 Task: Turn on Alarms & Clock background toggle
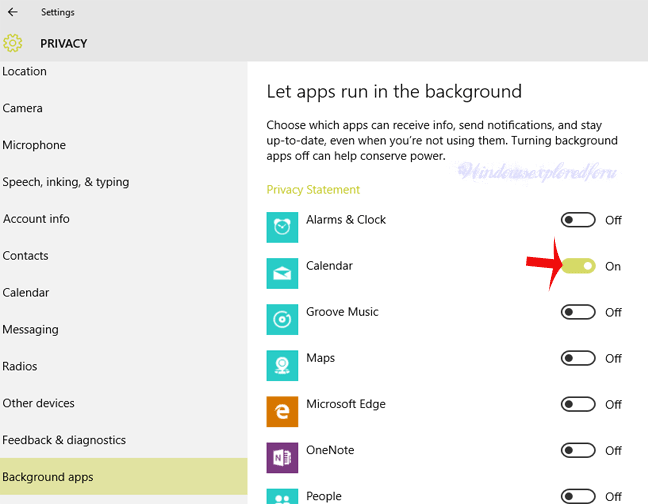click(578, 220)
